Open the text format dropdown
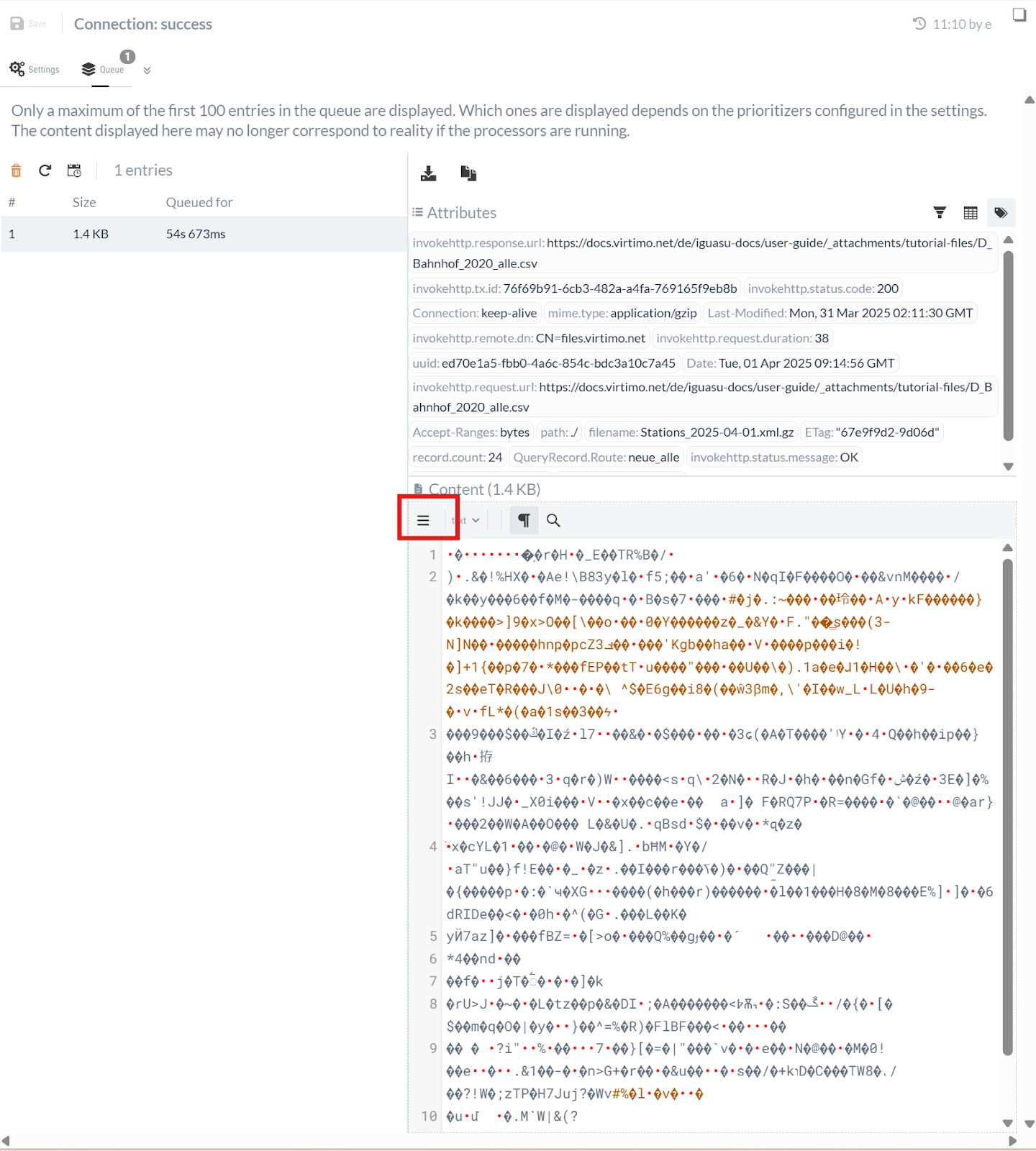The width and height of the screenshot is (1036, 1151). point(465,520)
